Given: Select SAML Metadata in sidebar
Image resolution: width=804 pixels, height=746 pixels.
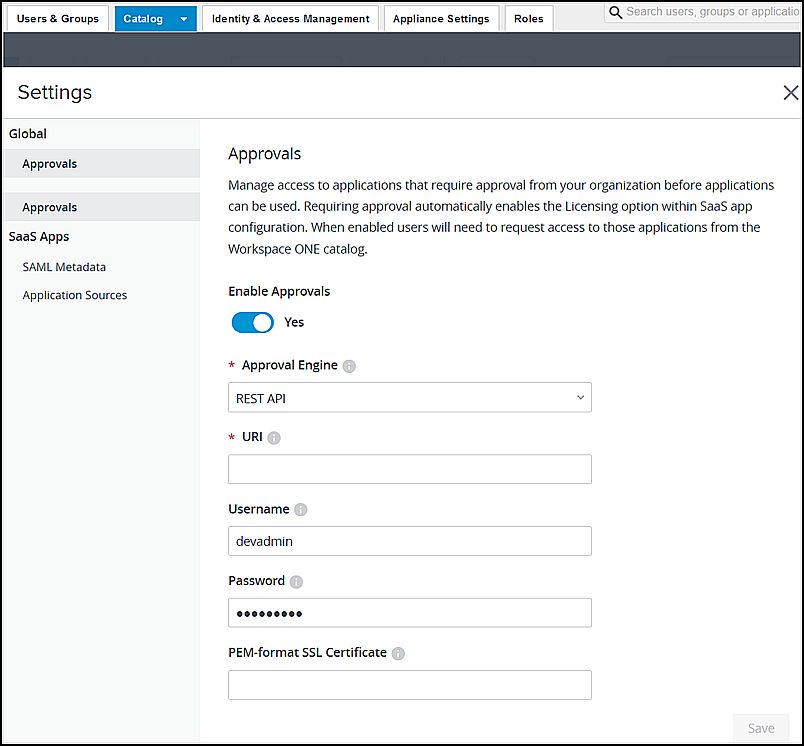Looking at the screenshot, I should pyautogui.click(x=64, y=267).
